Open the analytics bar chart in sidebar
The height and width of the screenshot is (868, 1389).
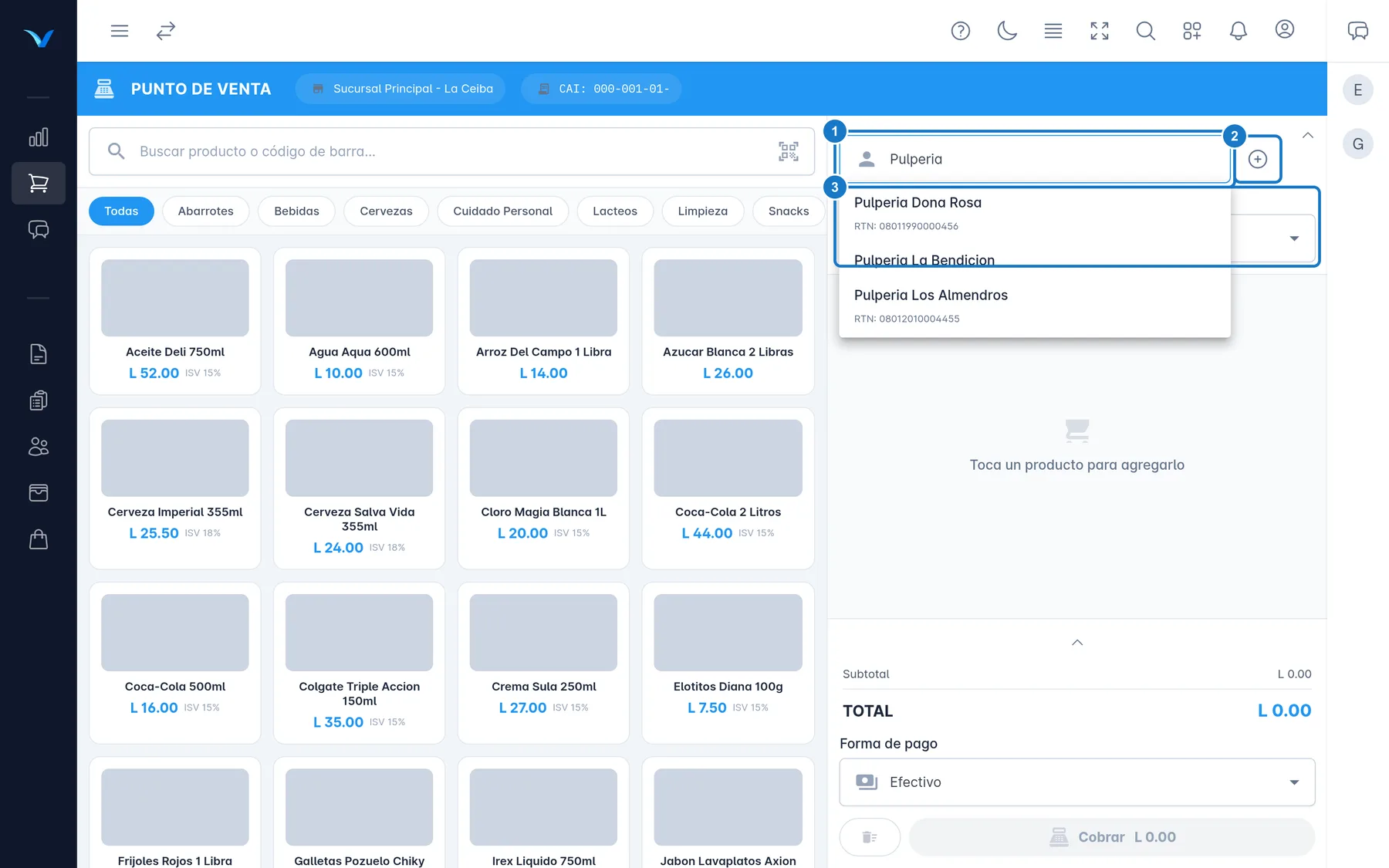click(x=39, y=137)
